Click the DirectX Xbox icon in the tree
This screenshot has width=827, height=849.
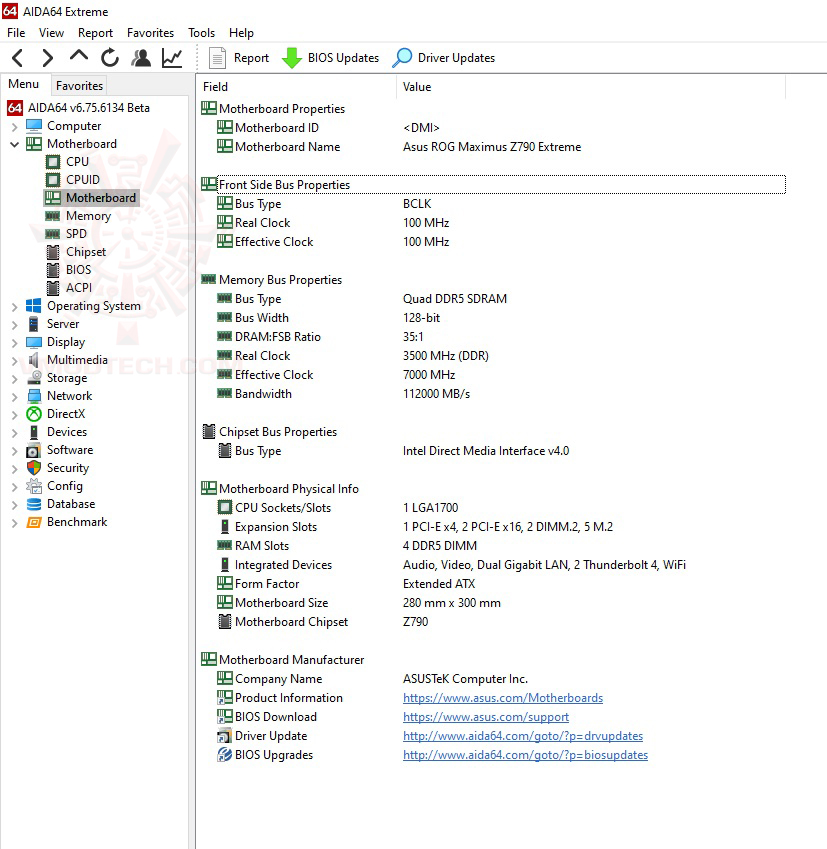[34, 414]
